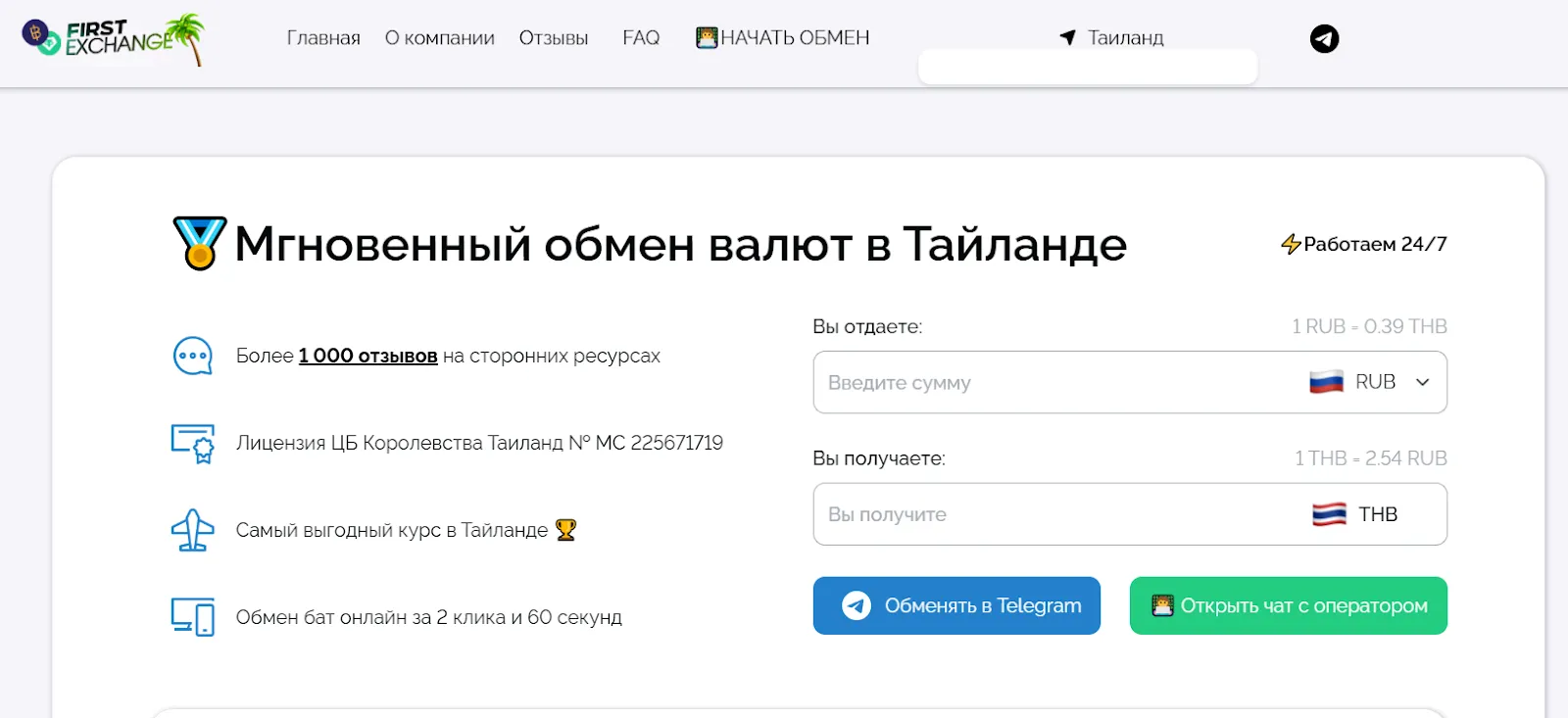
Task: Click the 1 THB = 2.54 RUB rate
Action: 1371,458
